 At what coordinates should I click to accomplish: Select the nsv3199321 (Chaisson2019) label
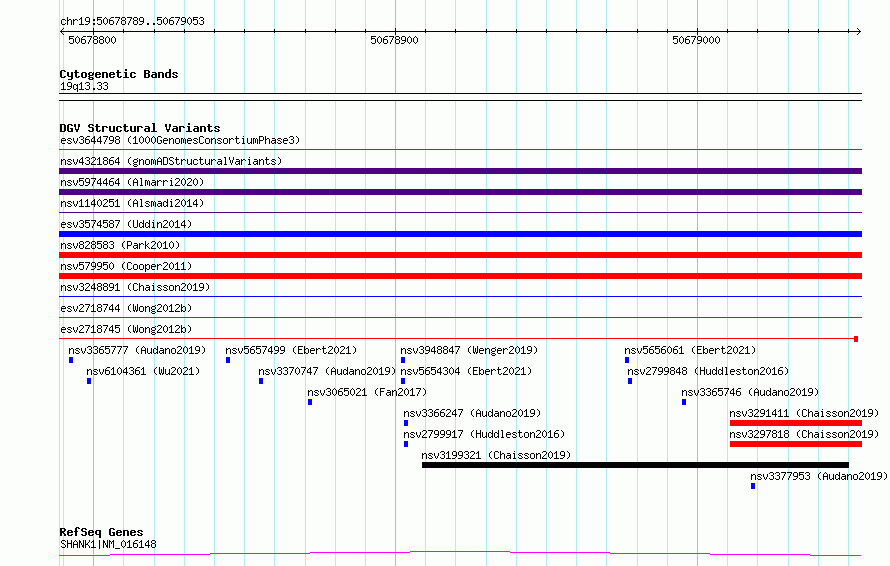496,455
